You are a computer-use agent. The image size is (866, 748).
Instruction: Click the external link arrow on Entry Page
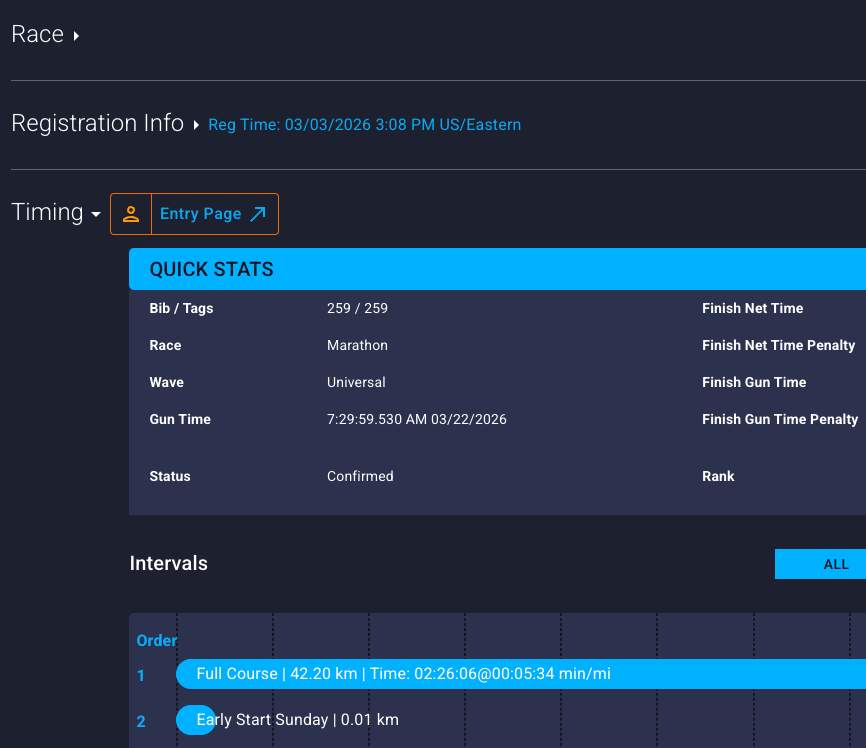(258, 214)
